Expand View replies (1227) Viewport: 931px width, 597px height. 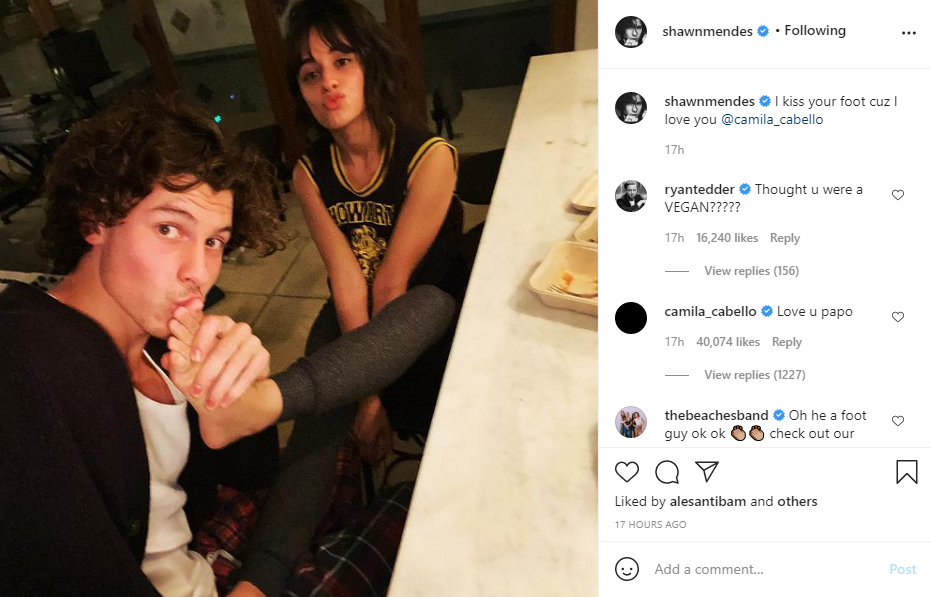point(755,375)
